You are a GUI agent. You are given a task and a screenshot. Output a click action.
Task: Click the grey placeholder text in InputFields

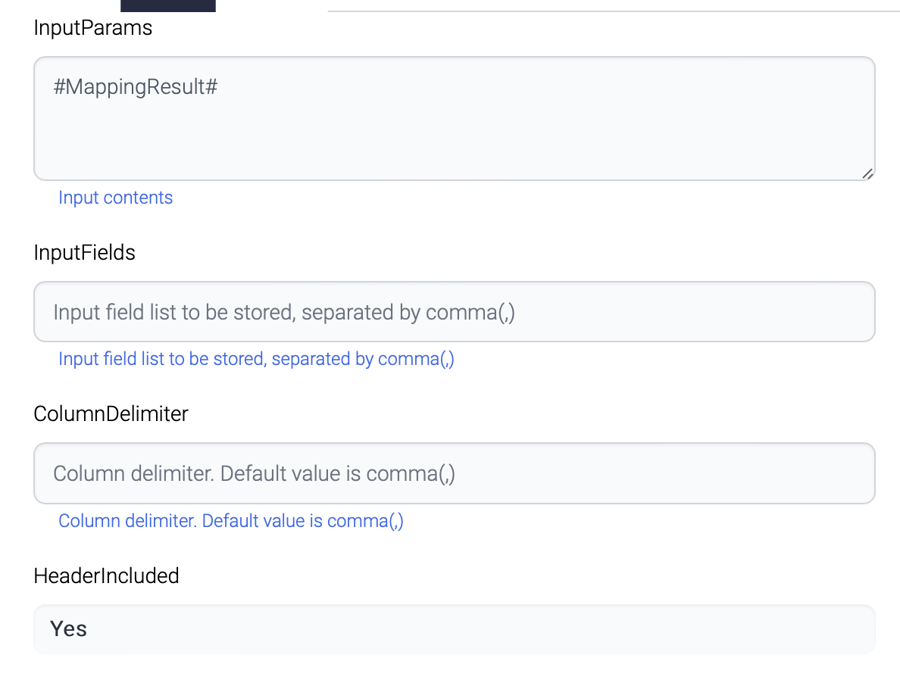(x=284, y=312)
